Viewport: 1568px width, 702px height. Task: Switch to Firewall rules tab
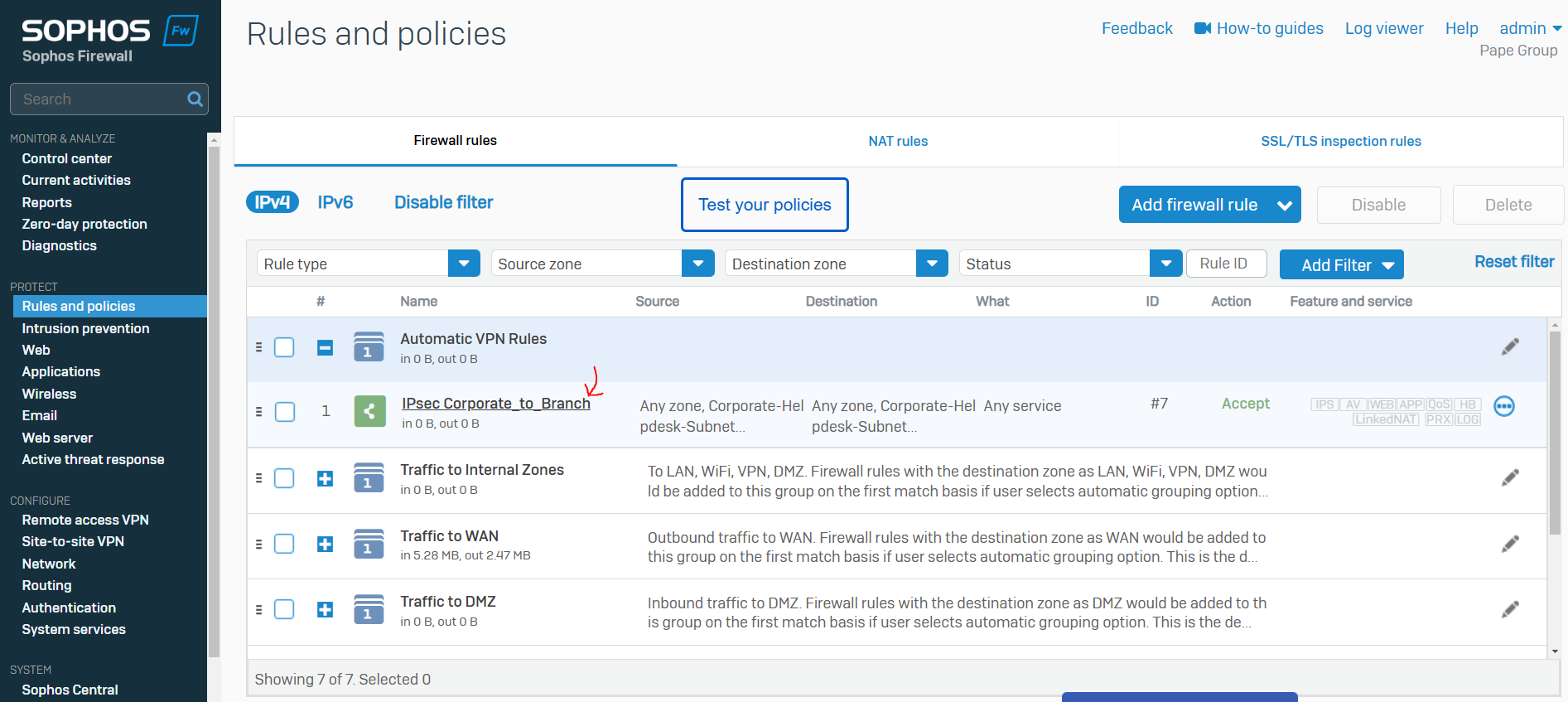(x=456, y=141)
